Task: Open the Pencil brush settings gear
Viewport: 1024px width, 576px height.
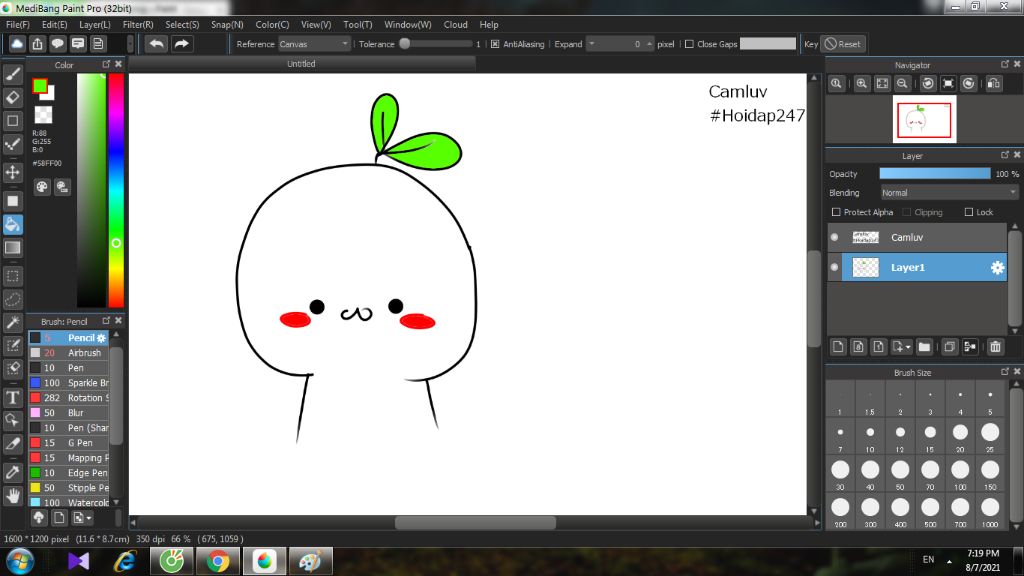Action: [x=101, y=338]
